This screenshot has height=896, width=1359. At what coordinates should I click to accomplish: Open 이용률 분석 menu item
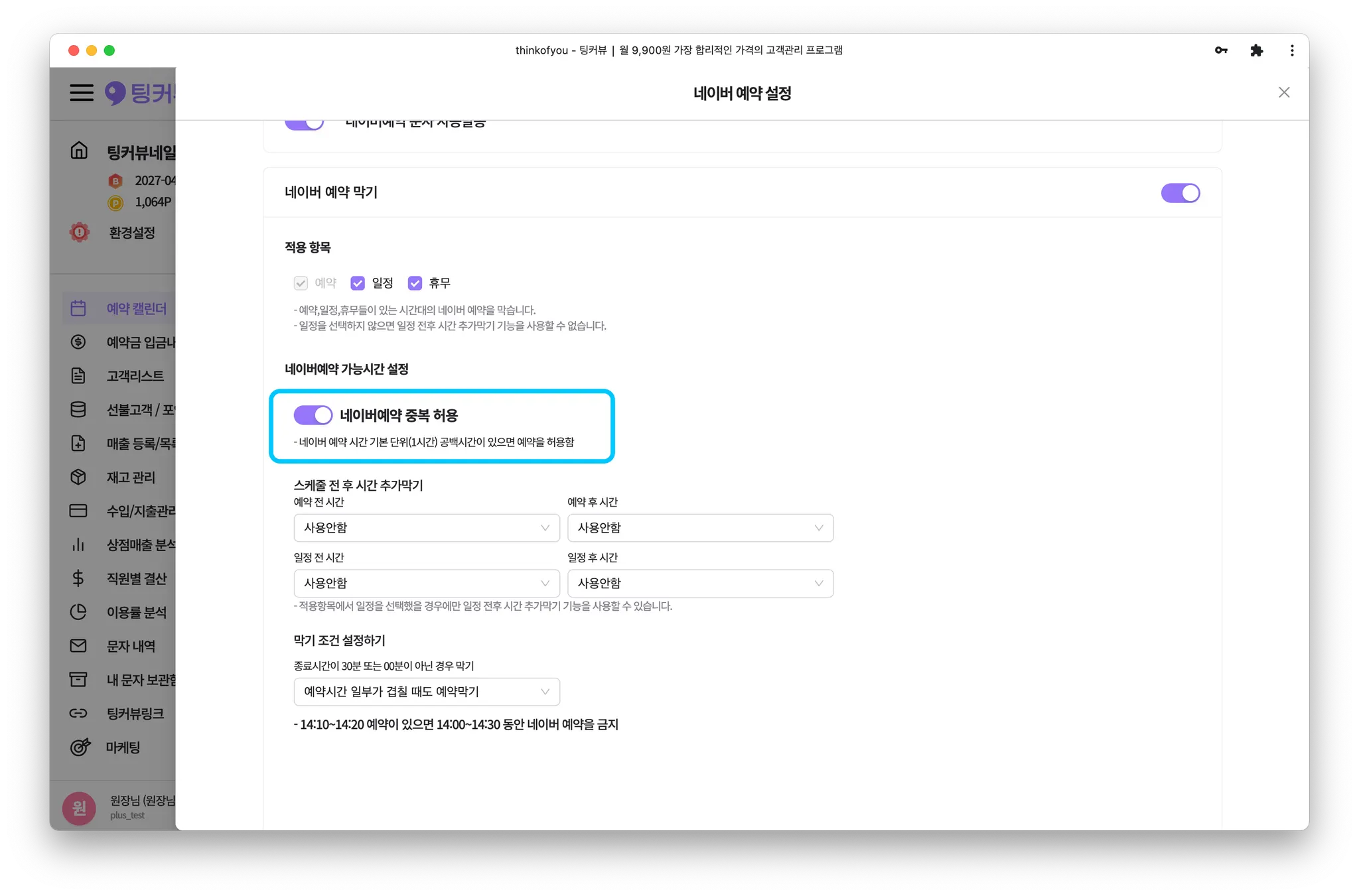pyautogui.click(x=136, y=612)
